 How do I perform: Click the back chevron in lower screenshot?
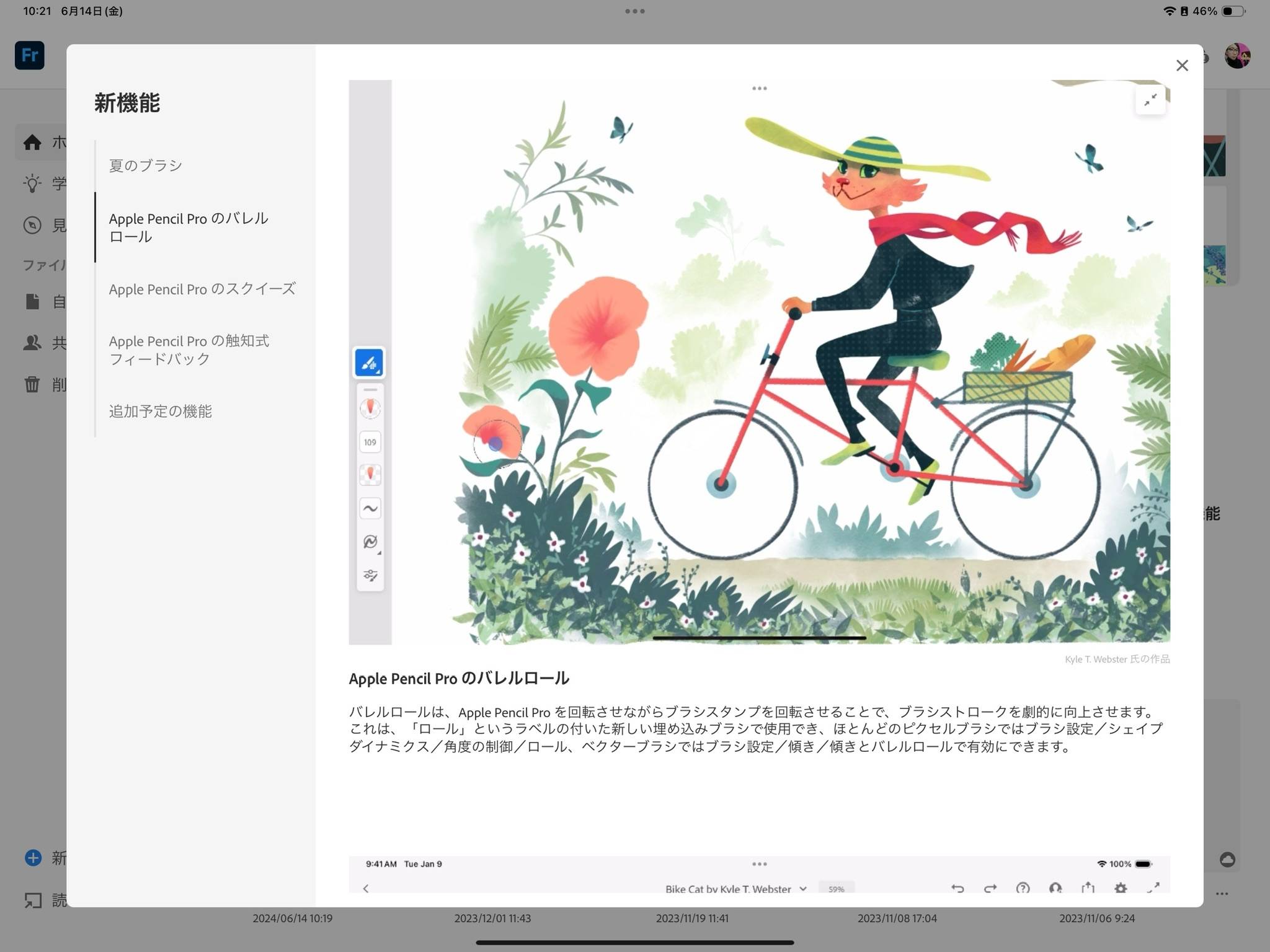(x=366, y=888)
